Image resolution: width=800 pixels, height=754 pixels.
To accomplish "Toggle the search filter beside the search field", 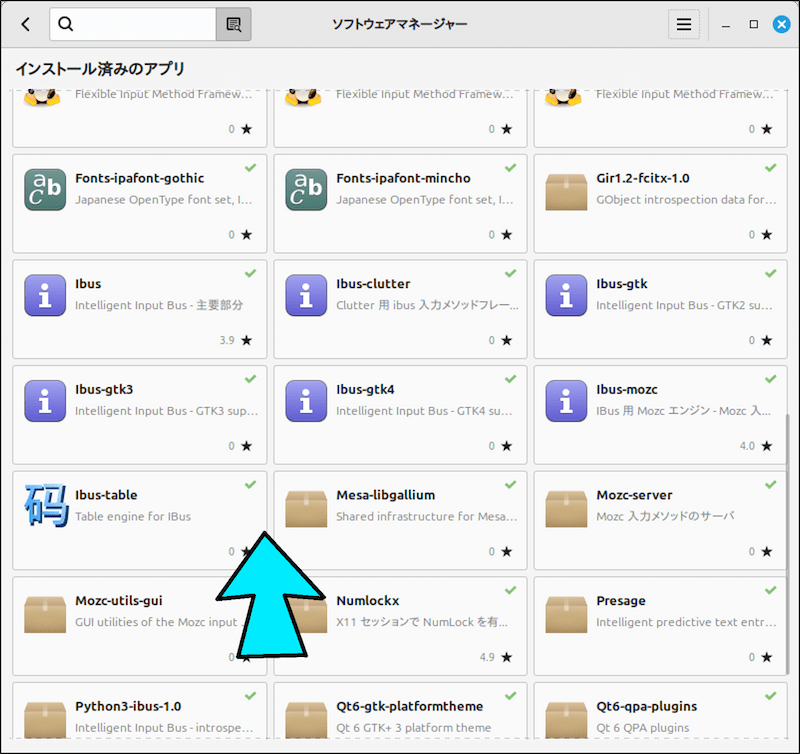I will click(233, 23).
